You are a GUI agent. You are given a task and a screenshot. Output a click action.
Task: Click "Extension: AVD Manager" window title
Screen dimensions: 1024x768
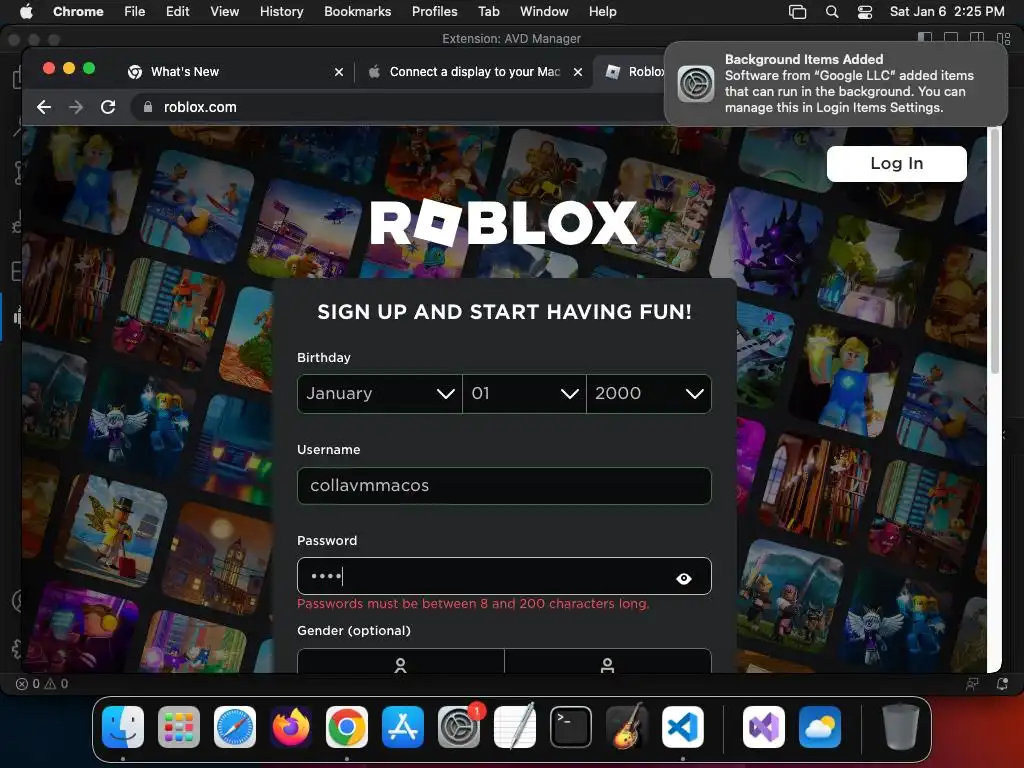click(x=511, y=39)
